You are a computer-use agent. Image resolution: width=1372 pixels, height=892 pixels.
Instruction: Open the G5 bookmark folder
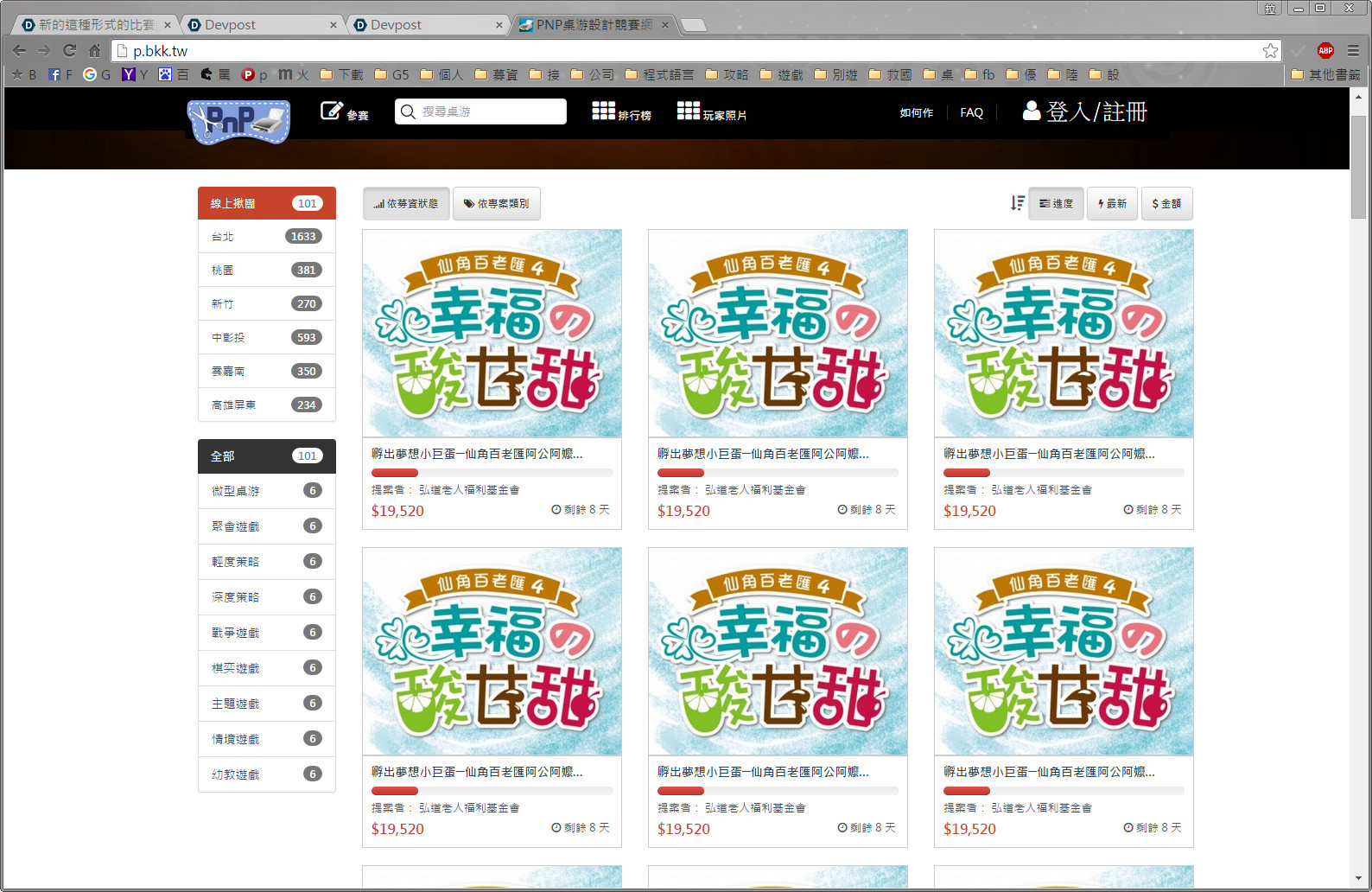391,75
